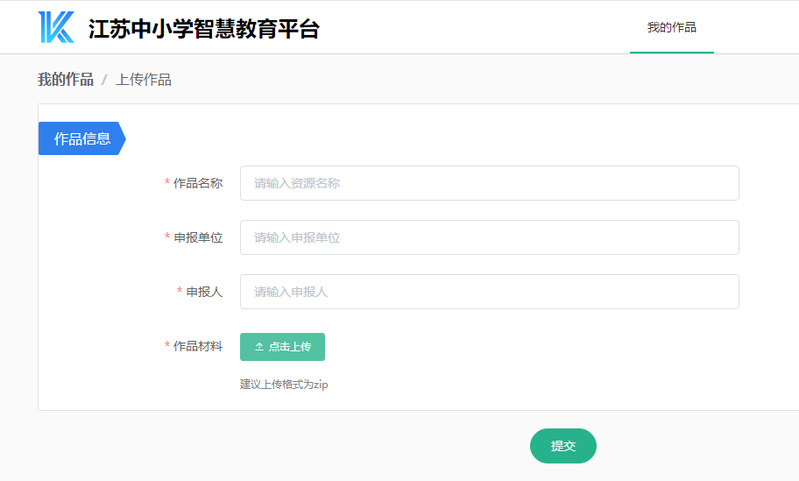Select the 上传作品 breadcrumb item
This screenshot has height=481, width=799.
pyautogui.click(x=143, y=80)
